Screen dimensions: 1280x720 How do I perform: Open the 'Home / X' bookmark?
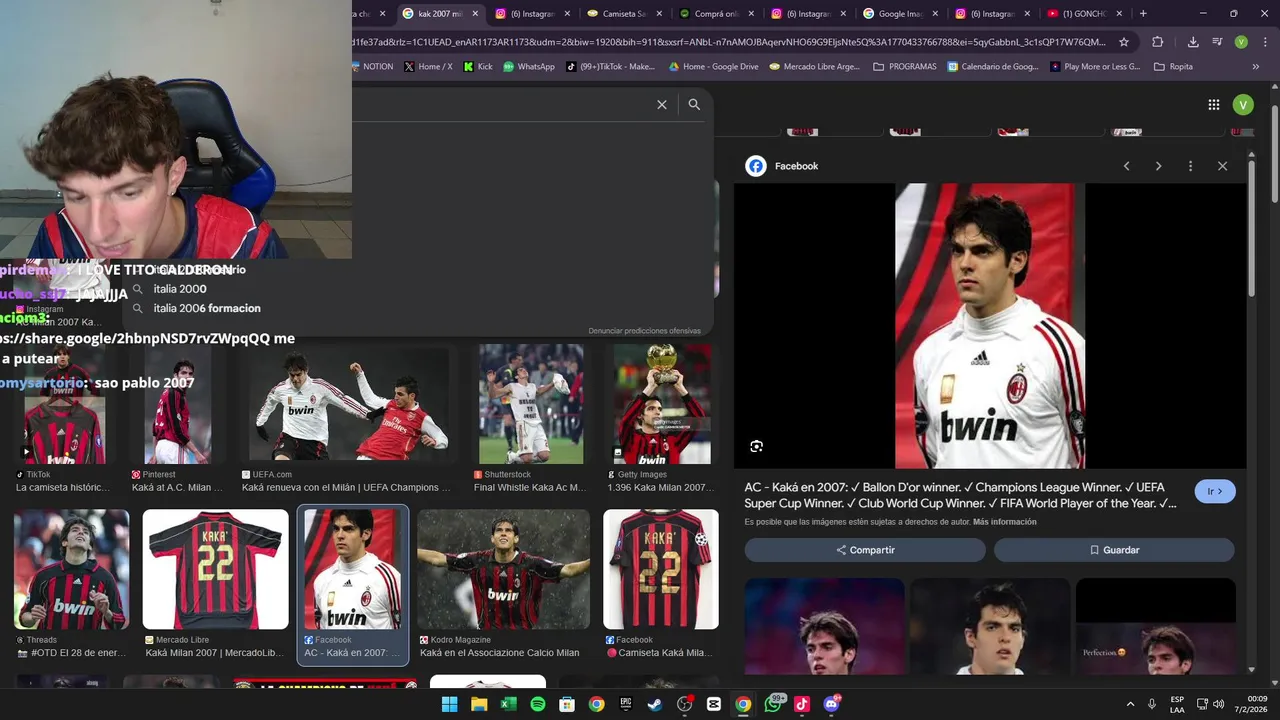click(428, 67)
